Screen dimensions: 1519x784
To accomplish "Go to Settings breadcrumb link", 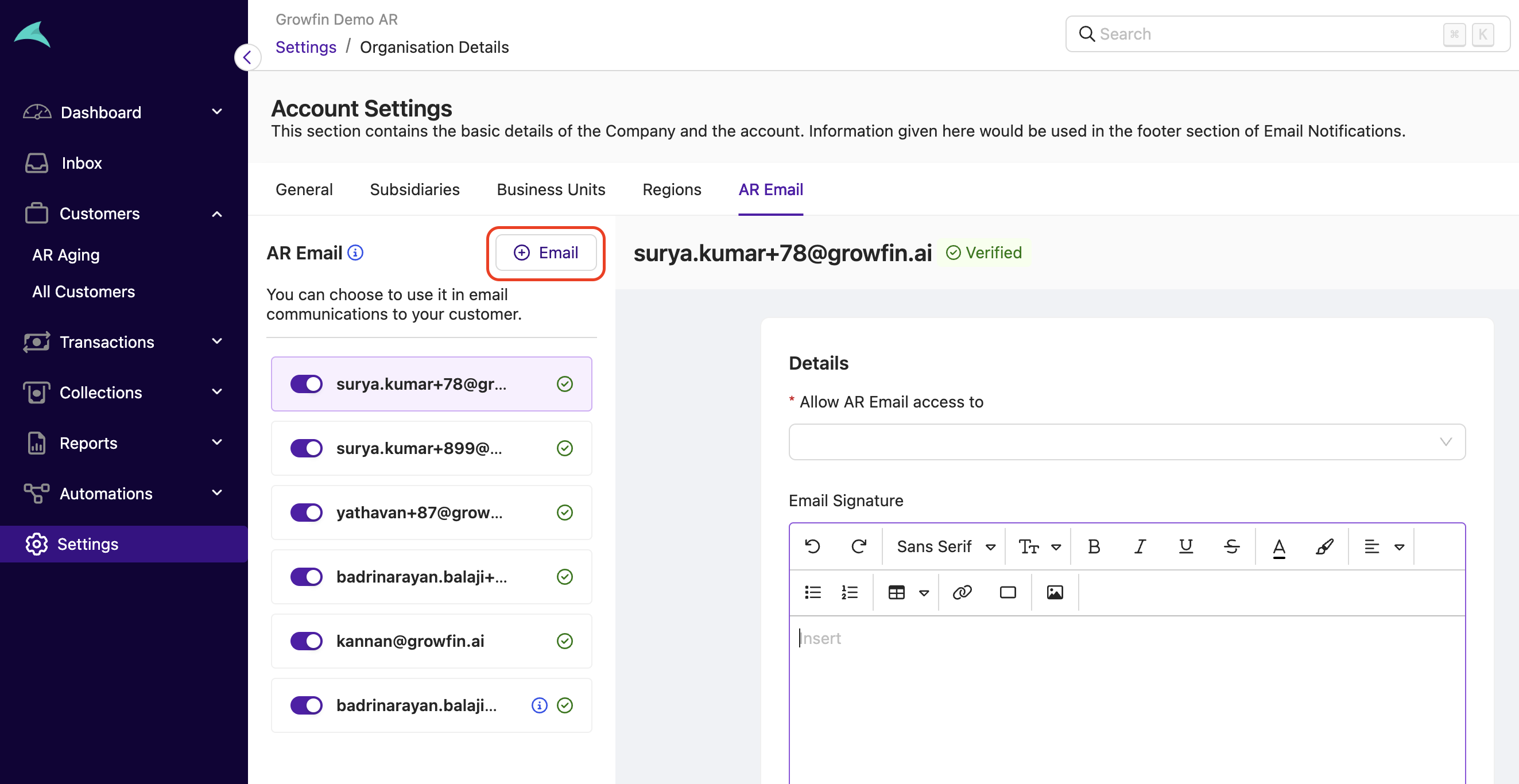I will point(305,47).
